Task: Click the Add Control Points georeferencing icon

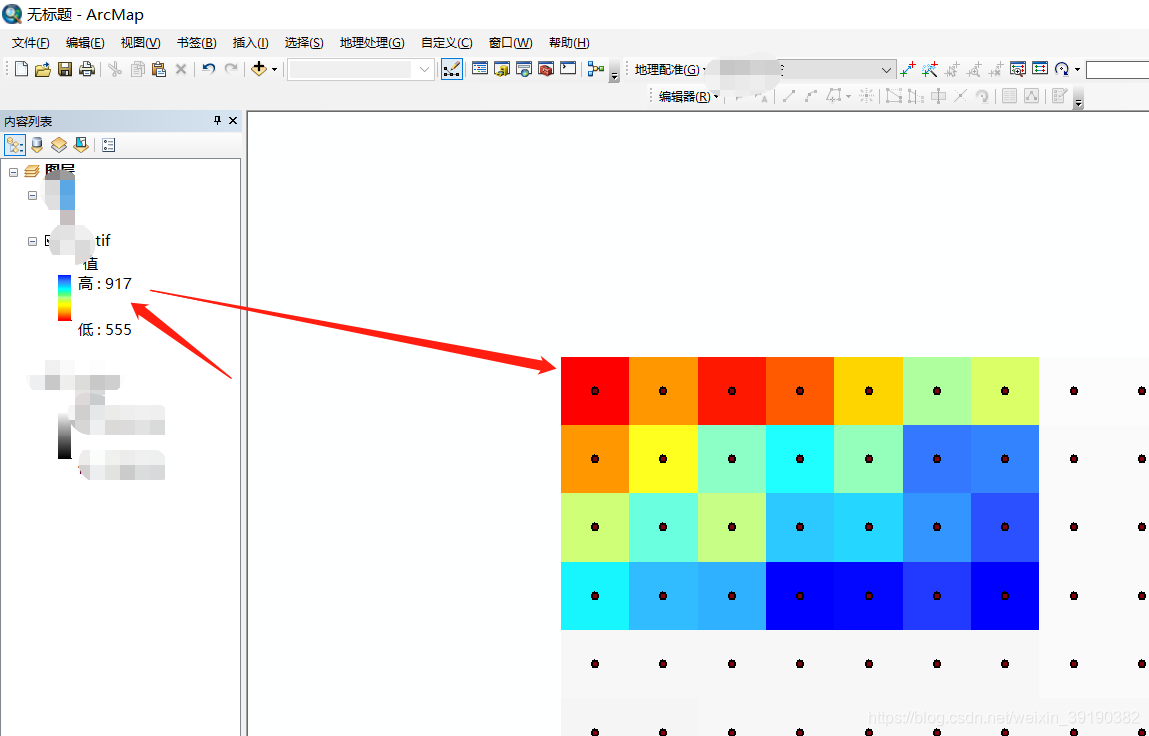Action: [x=908, y=68]
